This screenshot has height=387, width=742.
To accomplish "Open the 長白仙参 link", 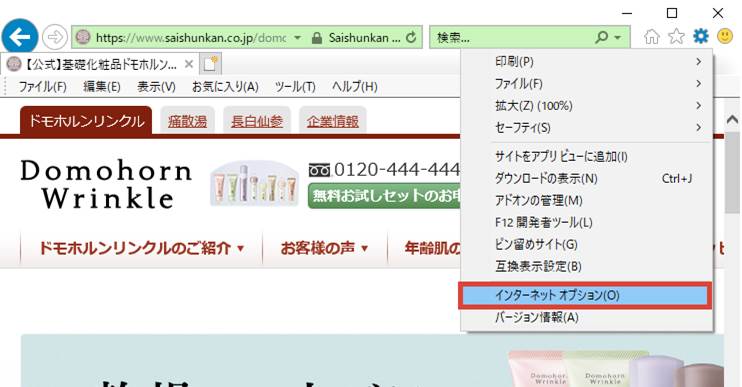I will coord(257,122).
